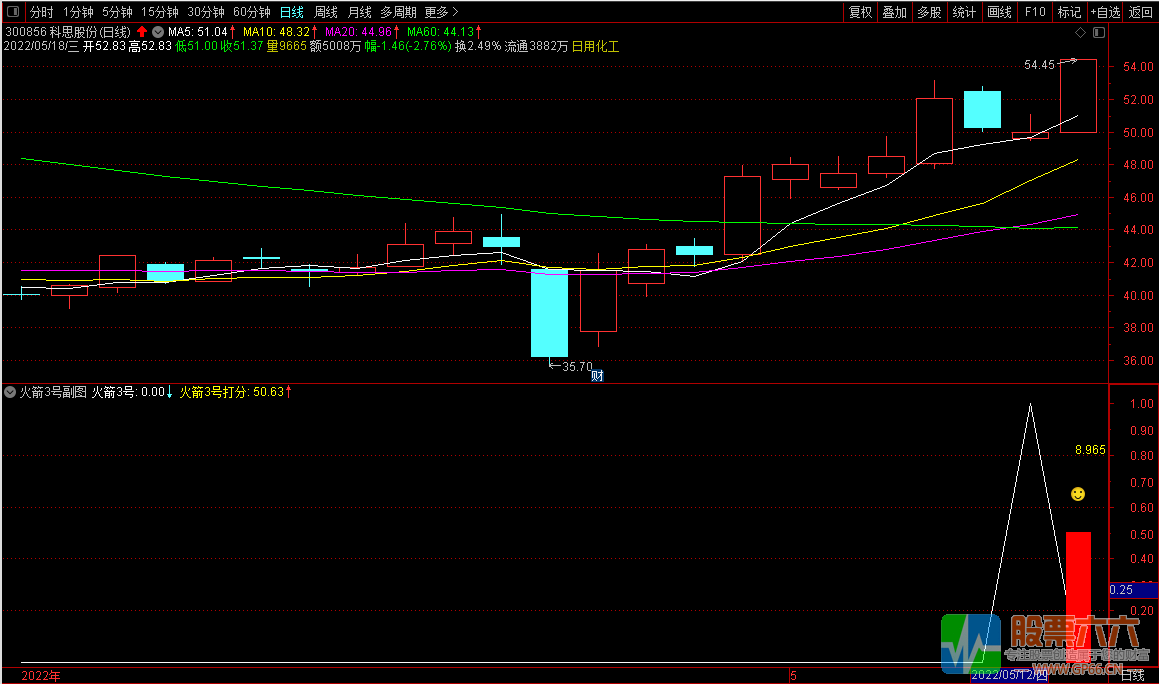Screen dimensions: 1159x684
Task: Open the 多周期 multi-period view
Action: 398,12
